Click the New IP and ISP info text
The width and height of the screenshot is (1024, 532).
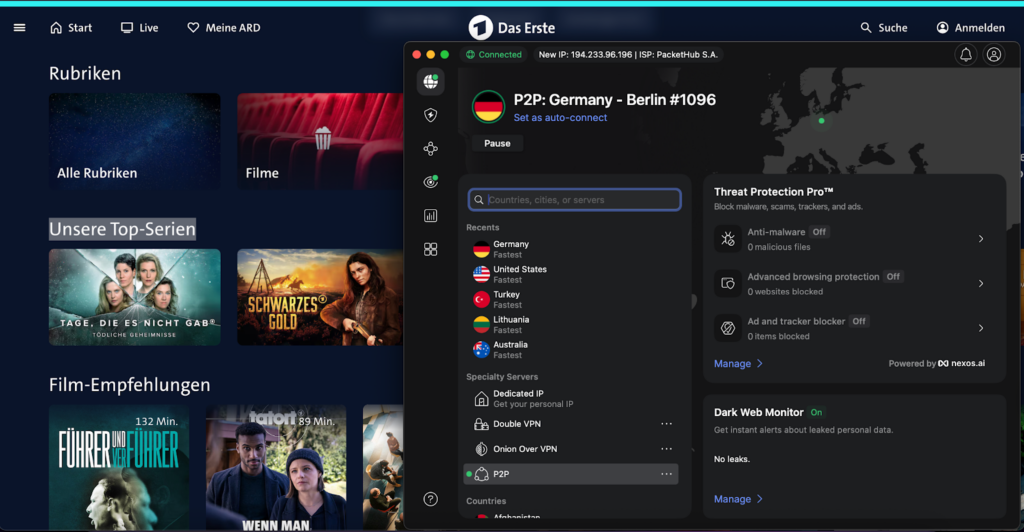pyautogui.click(x=628, y=55)
